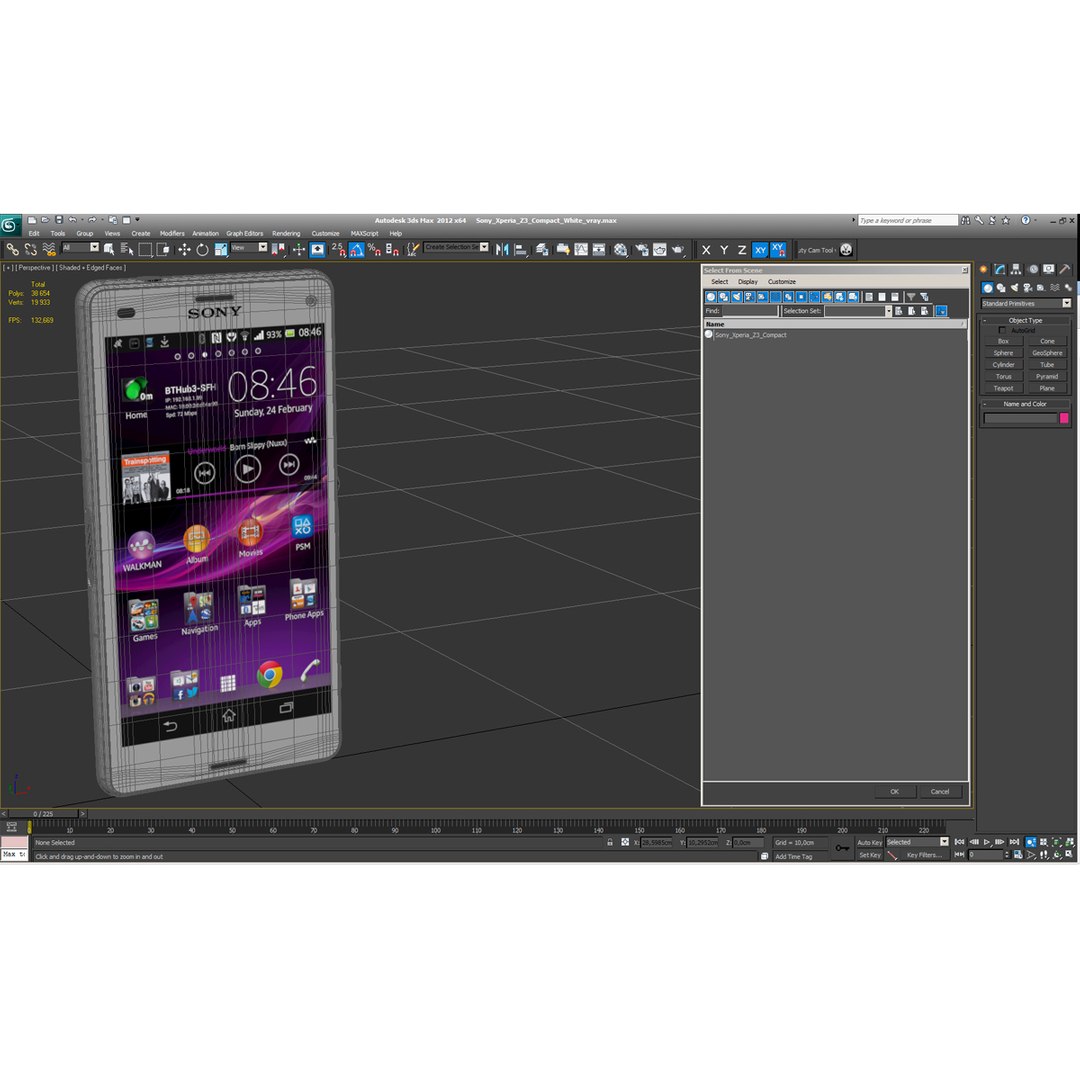Open the Modify command panel tab
This screenshot has width=1080, height=1080.
click(999, 269)
